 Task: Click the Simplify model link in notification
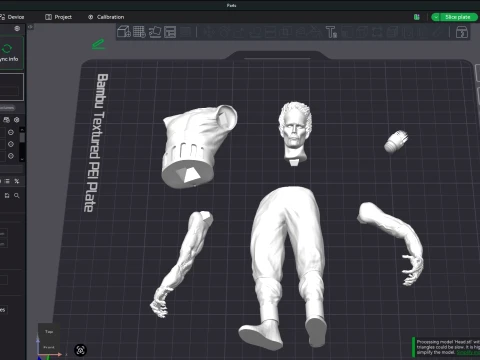click(468, 352)
